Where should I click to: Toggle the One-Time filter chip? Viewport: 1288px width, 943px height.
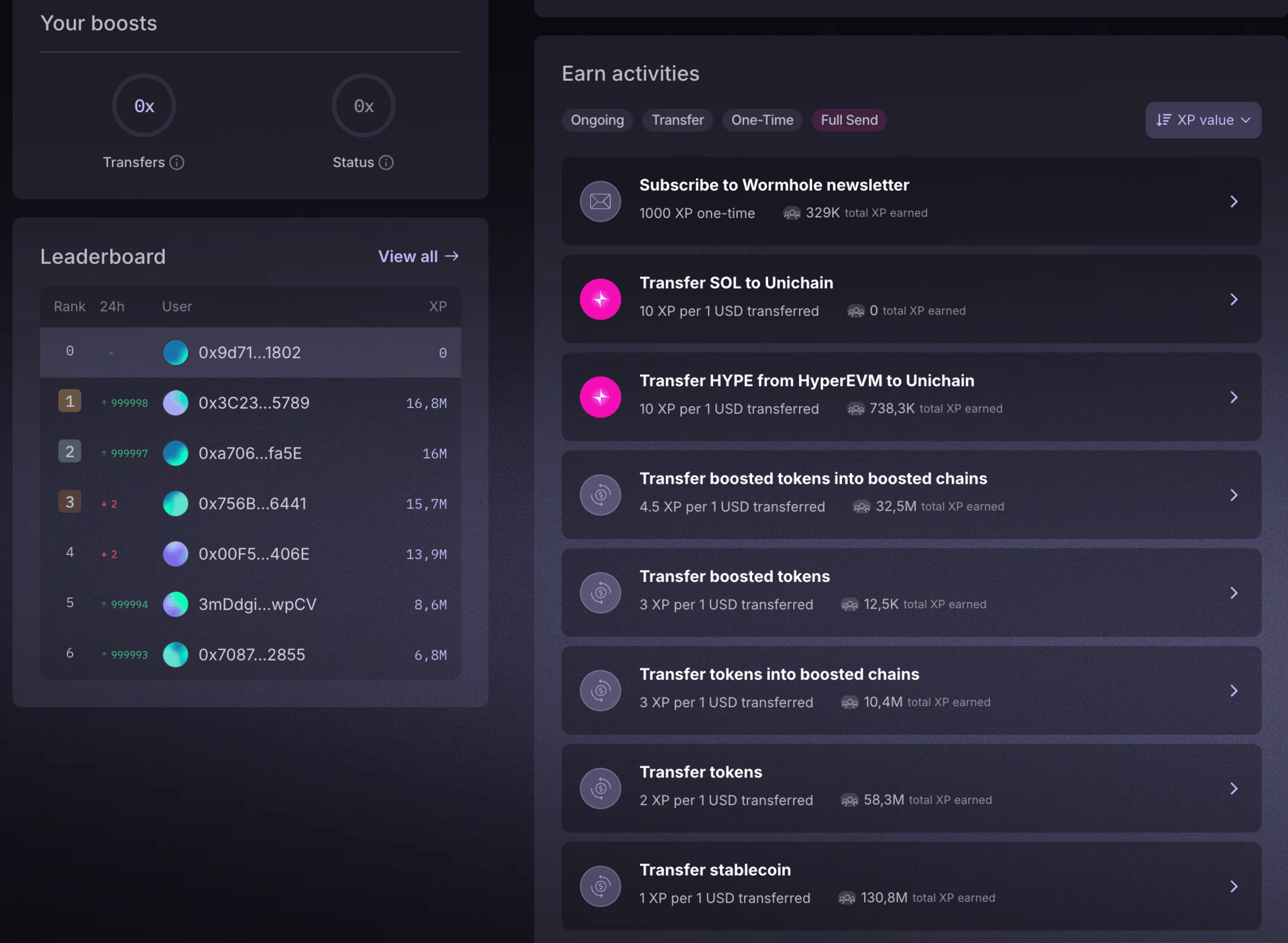(762, 120)
